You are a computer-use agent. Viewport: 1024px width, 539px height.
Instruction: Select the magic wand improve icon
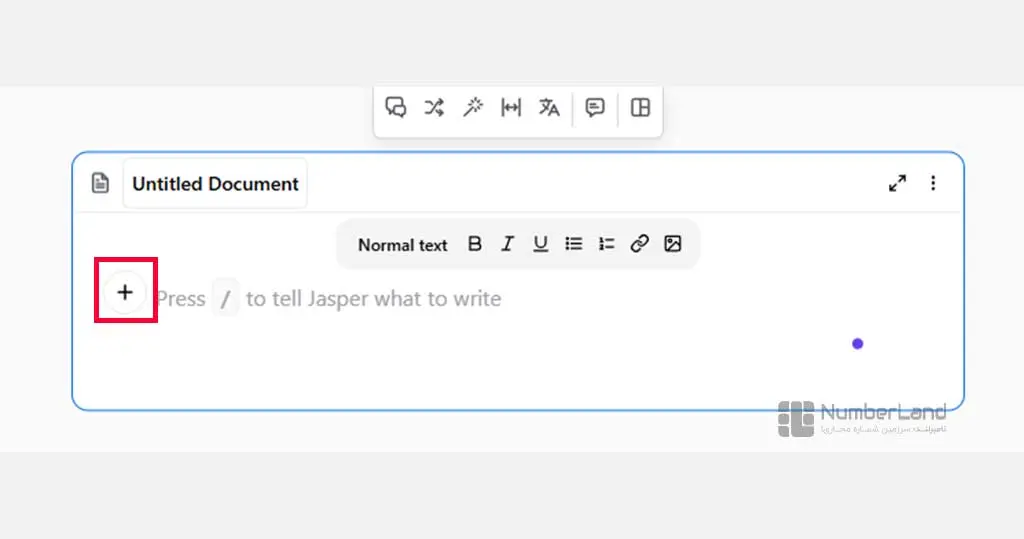tap(473, 107)
